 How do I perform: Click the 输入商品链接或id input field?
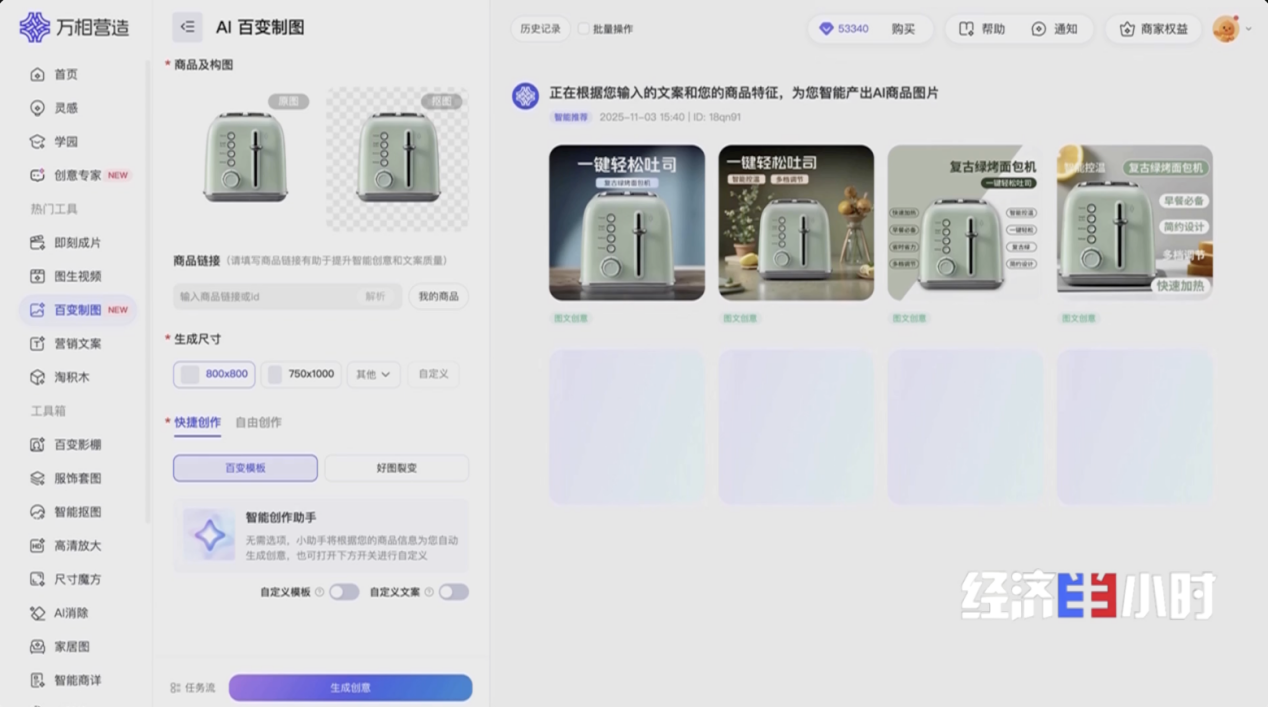(x=265, y=296)
